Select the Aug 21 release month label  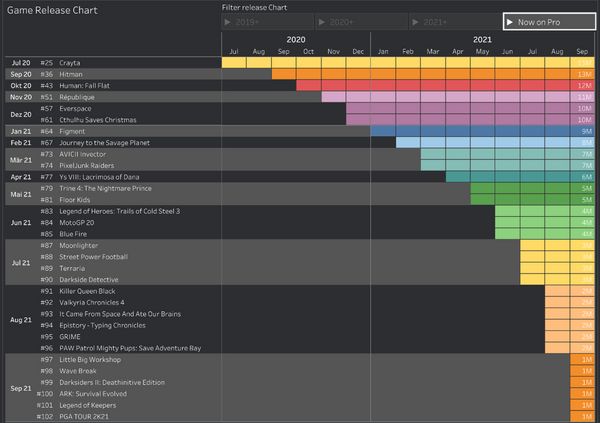[x=21, y=320]
